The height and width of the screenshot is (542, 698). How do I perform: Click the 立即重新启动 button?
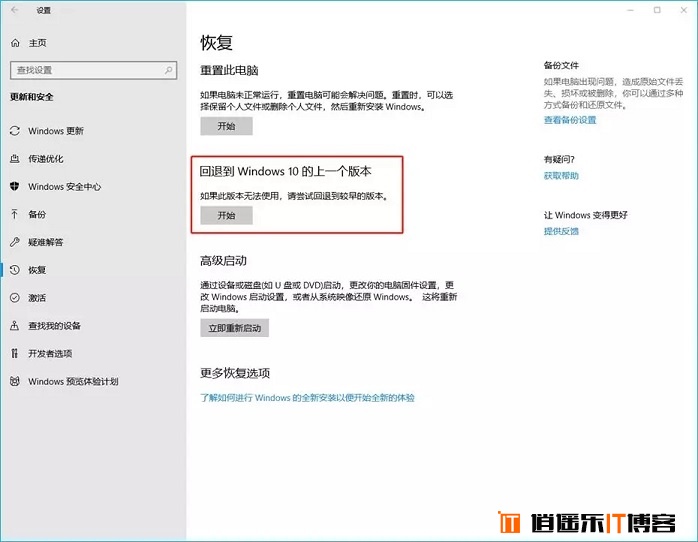[235, 328]
